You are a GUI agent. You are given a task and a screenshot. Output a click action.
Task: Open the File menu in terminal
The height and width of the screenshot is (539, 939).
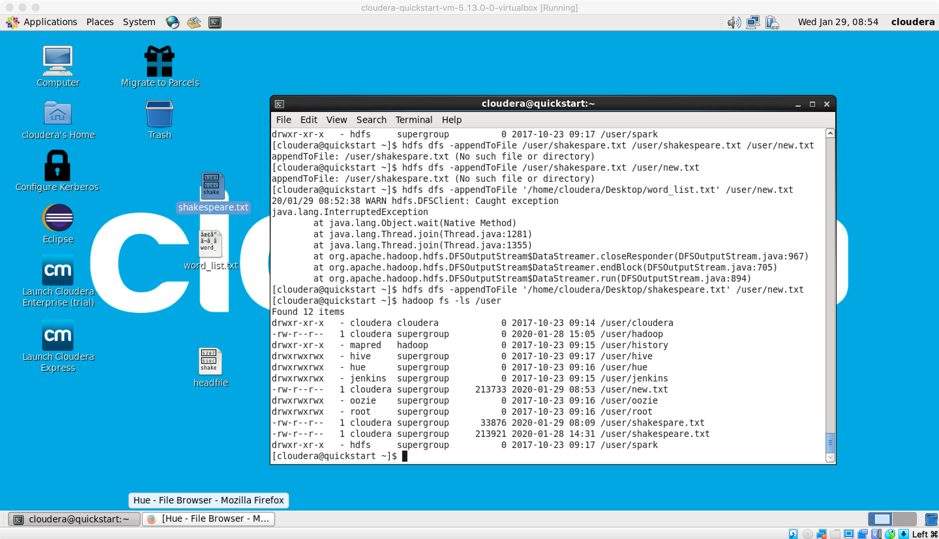point(283,120)
